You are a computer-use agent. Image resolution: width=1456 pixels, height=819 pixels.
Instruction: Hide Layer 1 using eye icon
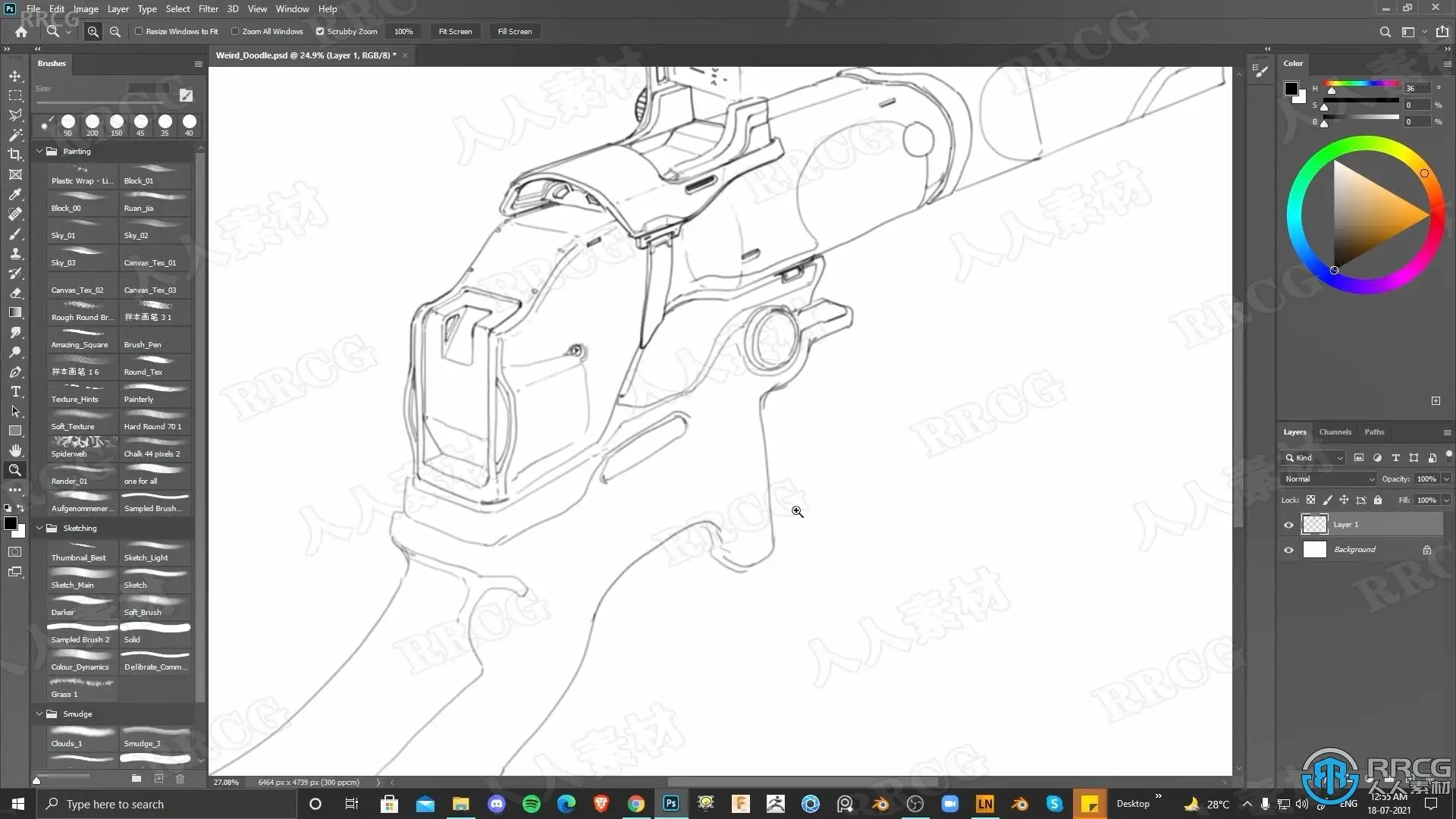click(x=1288, y=525)
